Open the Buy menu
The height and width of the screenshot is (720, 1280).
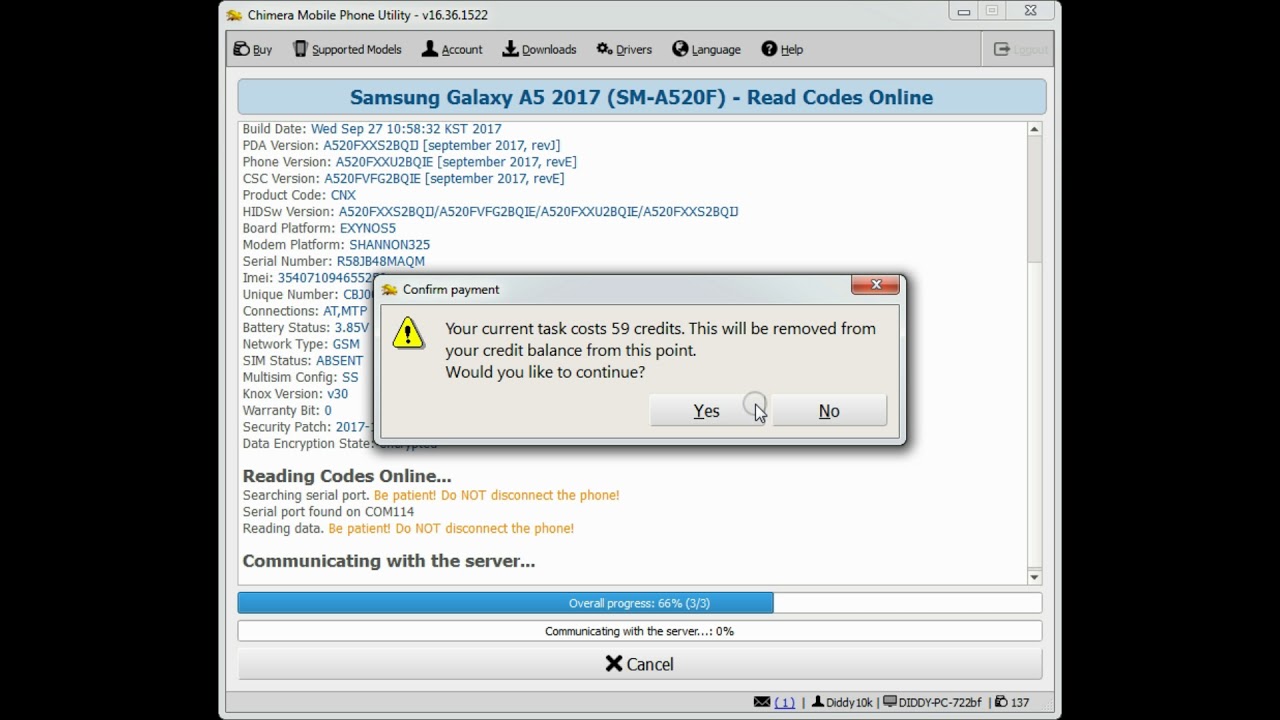[253, 49]
